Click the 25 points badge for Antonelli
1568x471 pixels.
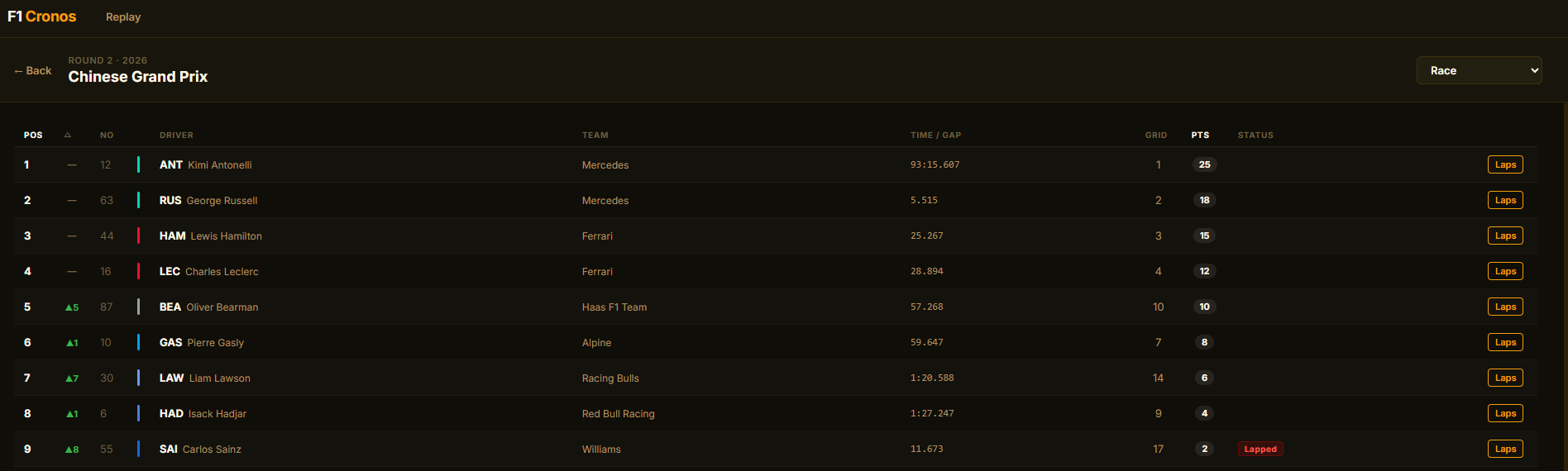coord(1204,164)
